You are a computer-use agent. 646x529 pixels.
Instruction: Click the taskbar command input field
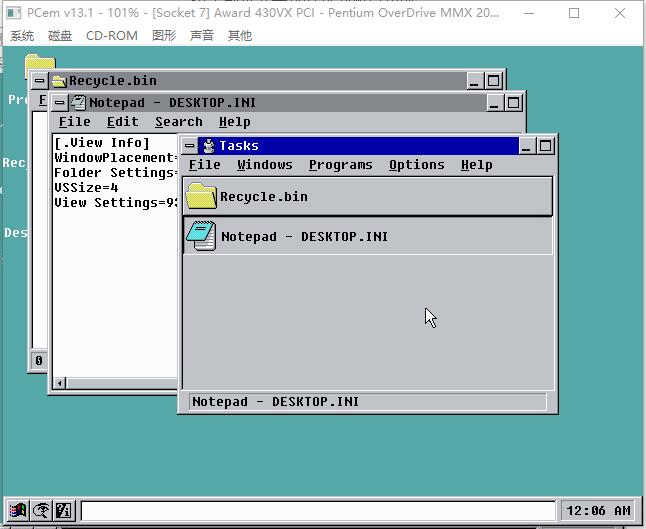point(318,511)
